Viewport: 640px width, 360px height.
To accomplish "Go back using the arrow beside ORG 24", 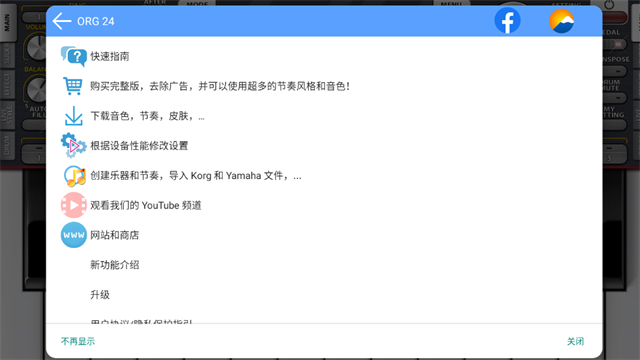I will pyautogui.click(x=62, y=21).
